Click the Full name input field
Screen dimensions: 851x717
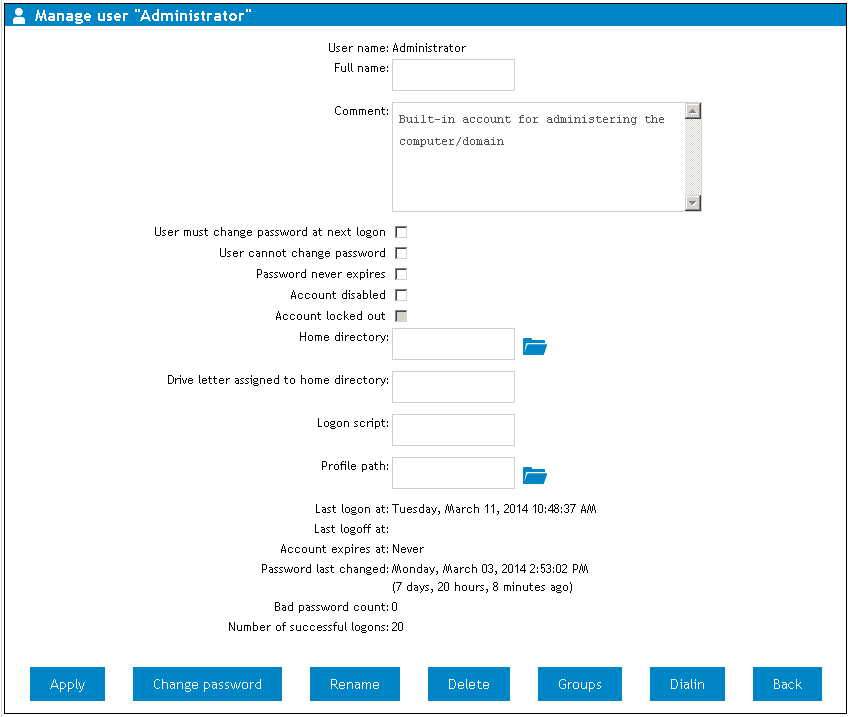[453, 75]
